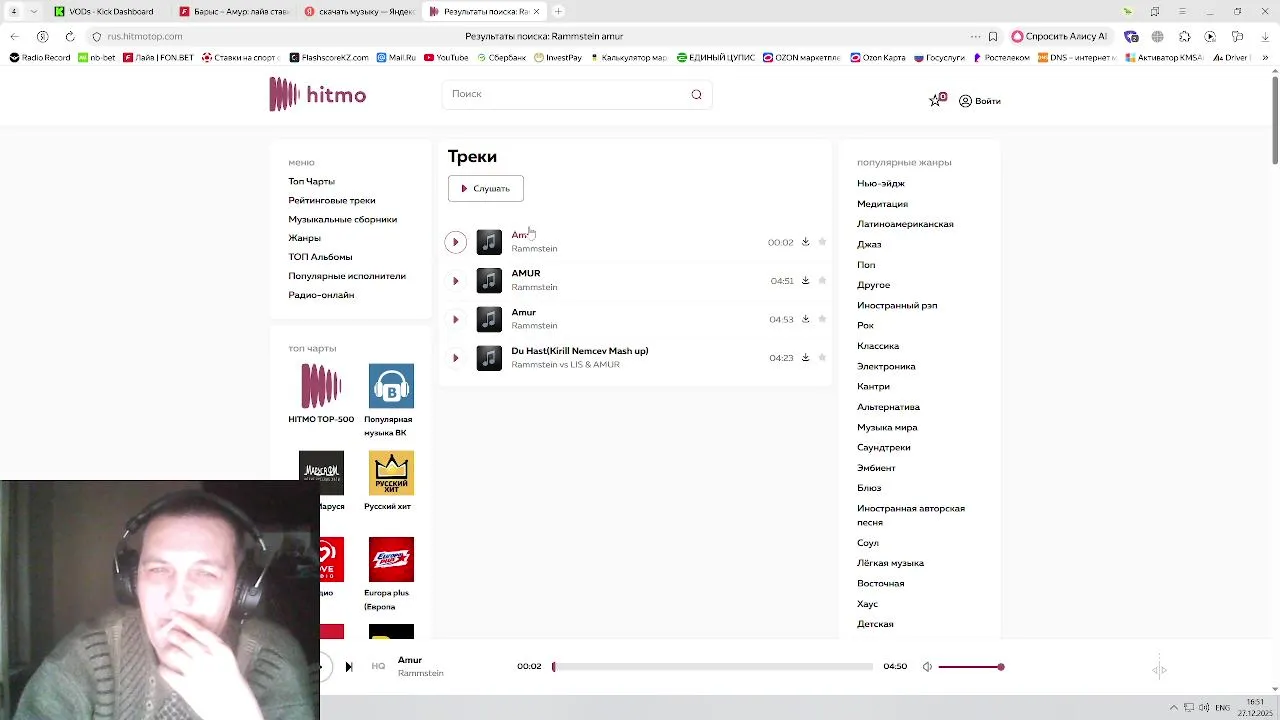The image size is (1280, 720).
Task: Download the track with duration 00:02
Action: pyautogui.click(x=805, y=242)
